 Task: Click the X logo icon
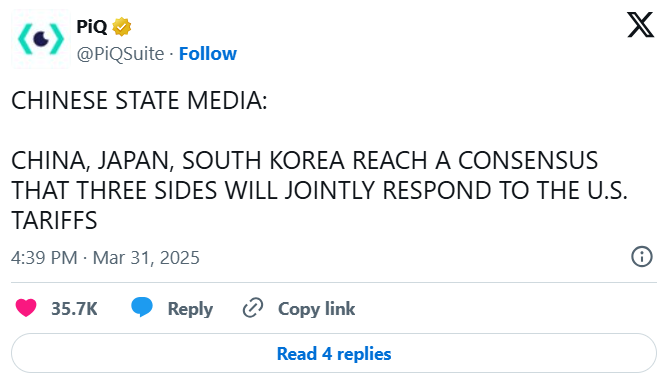(640, 25)
